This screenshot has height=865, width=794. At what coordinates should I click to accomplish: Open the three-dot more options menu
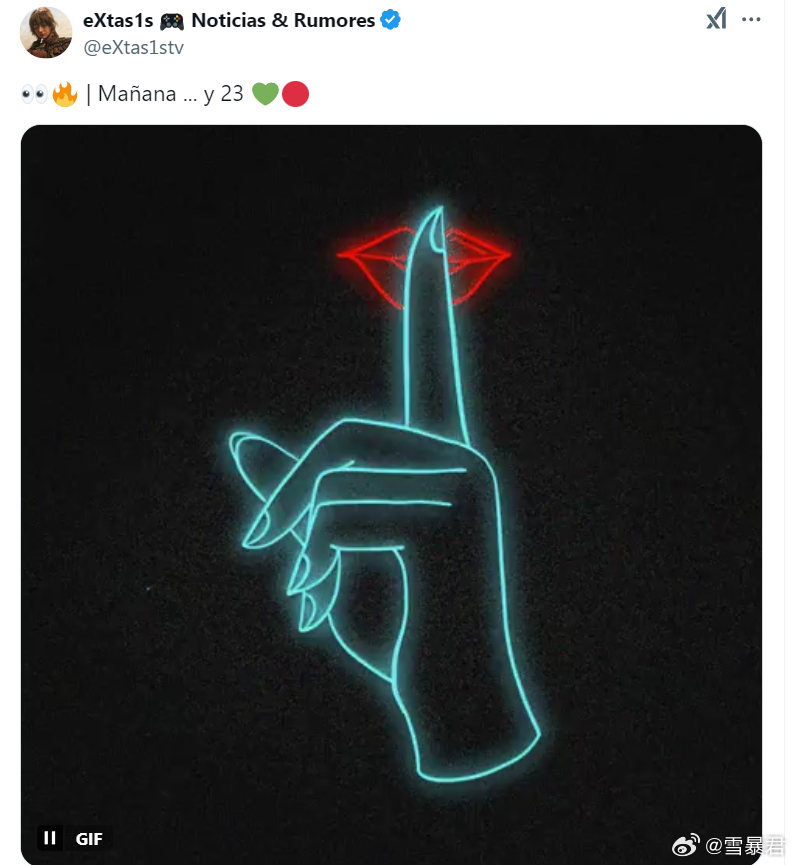coord(751,19)
